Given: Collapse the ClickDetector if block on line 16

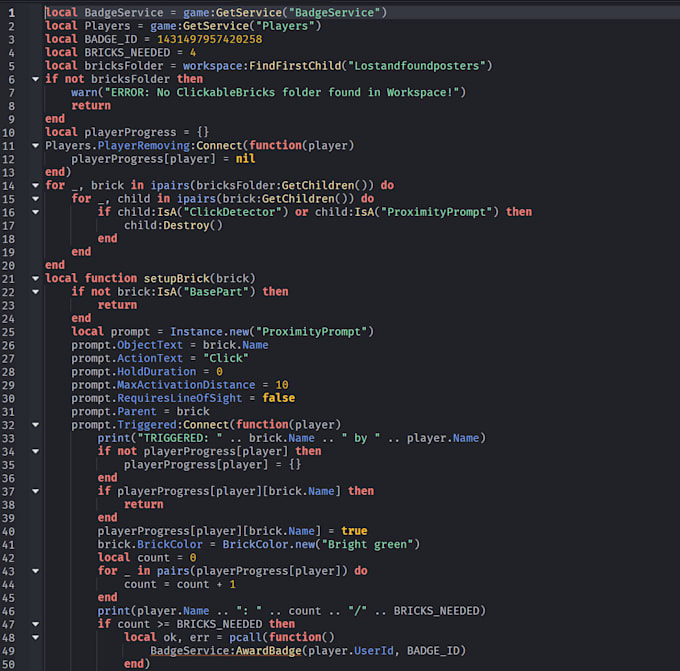Looking at the screenshot, I should (x=36, y=212).
